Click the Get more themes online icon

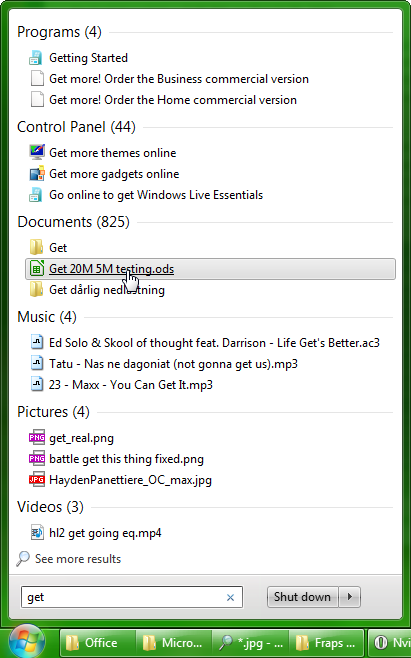(37, 153)
